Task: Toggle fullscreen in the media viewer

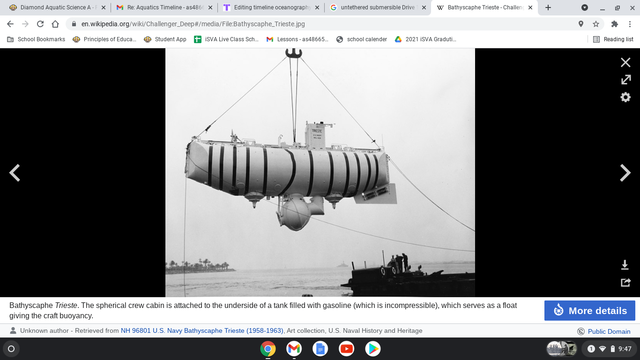Action: coord(625,80)
